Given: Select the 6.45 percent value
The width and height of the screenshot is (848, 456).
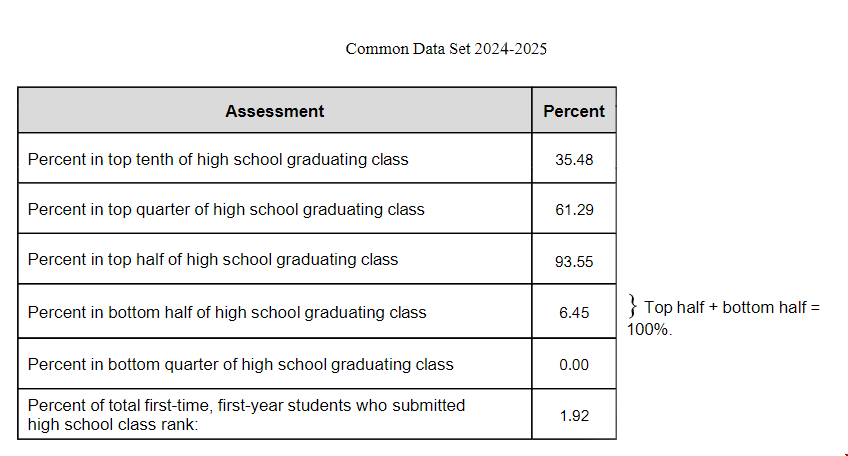Looking at the screenshot, I should click(574, 313).
